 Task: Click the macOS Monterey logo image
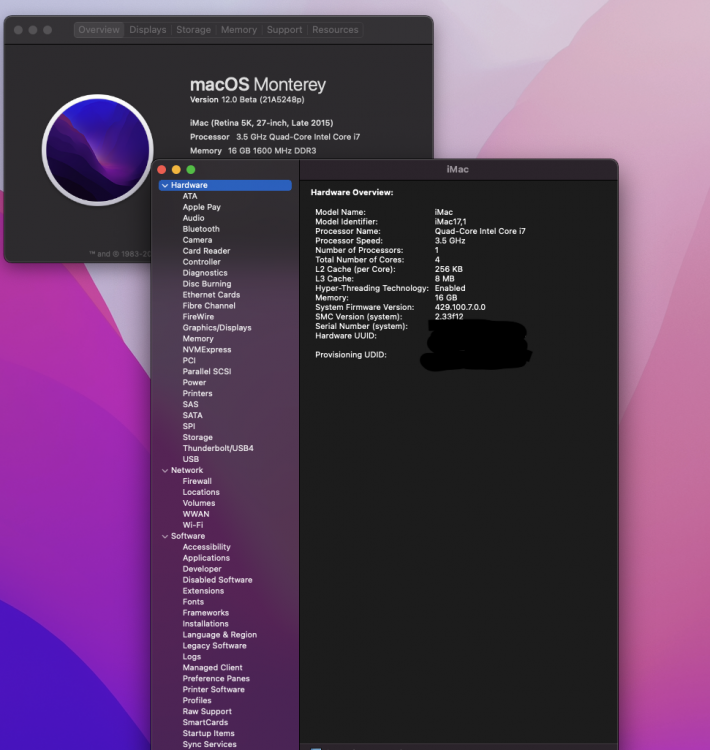pyautogui.click(x=98, y=150)
